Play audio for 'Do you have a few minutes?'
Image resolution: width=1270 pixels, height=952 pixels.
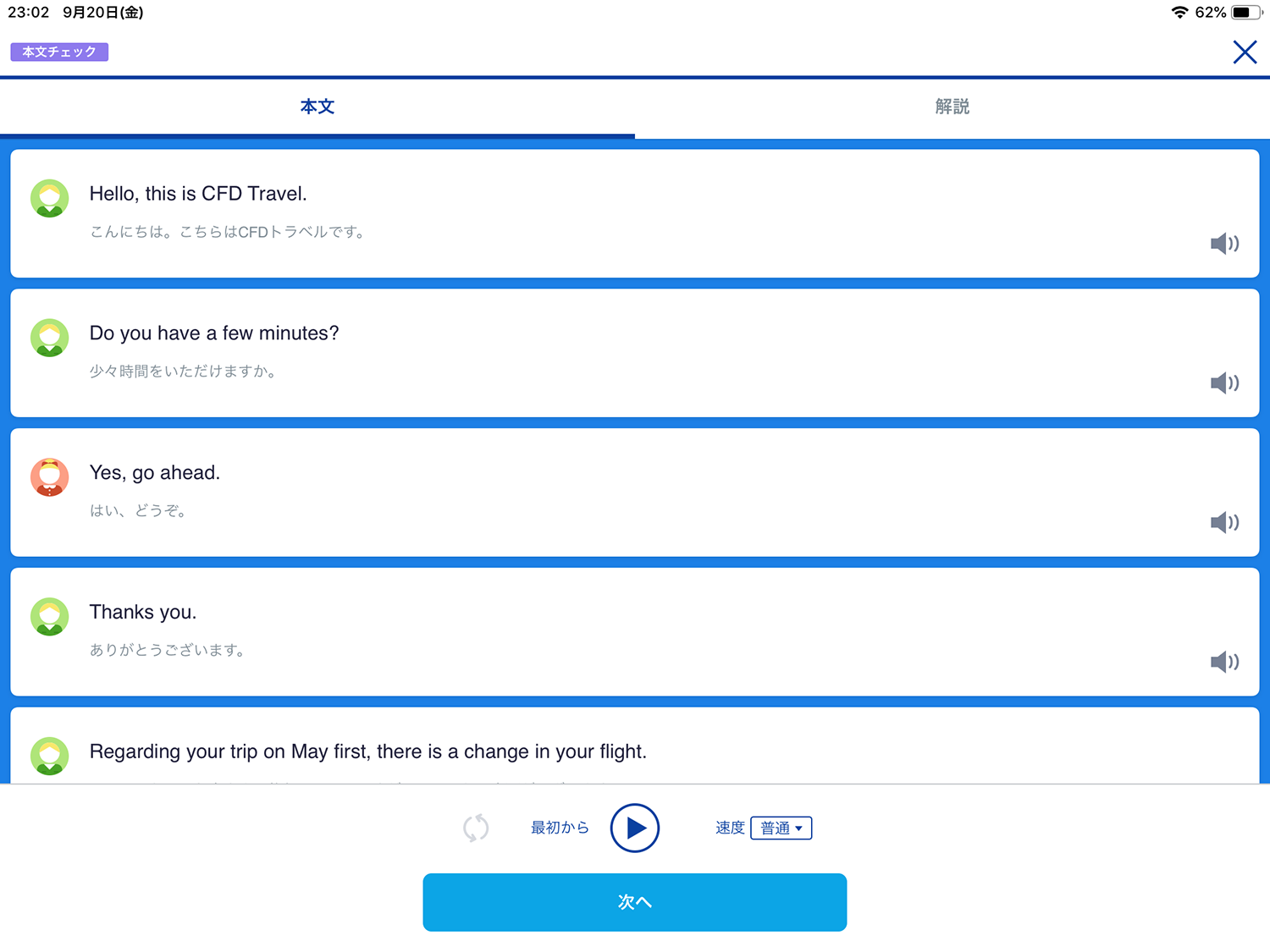(1224, 383)
